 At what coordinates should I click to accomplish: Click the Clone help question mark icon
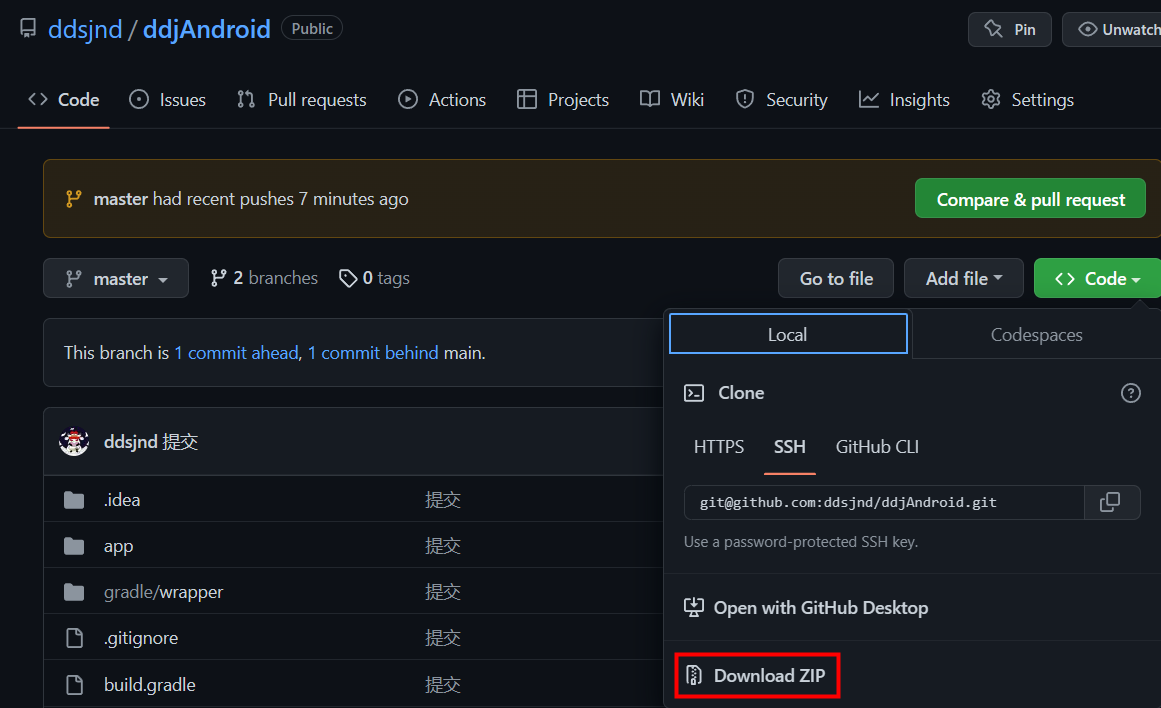[1131, 393]
